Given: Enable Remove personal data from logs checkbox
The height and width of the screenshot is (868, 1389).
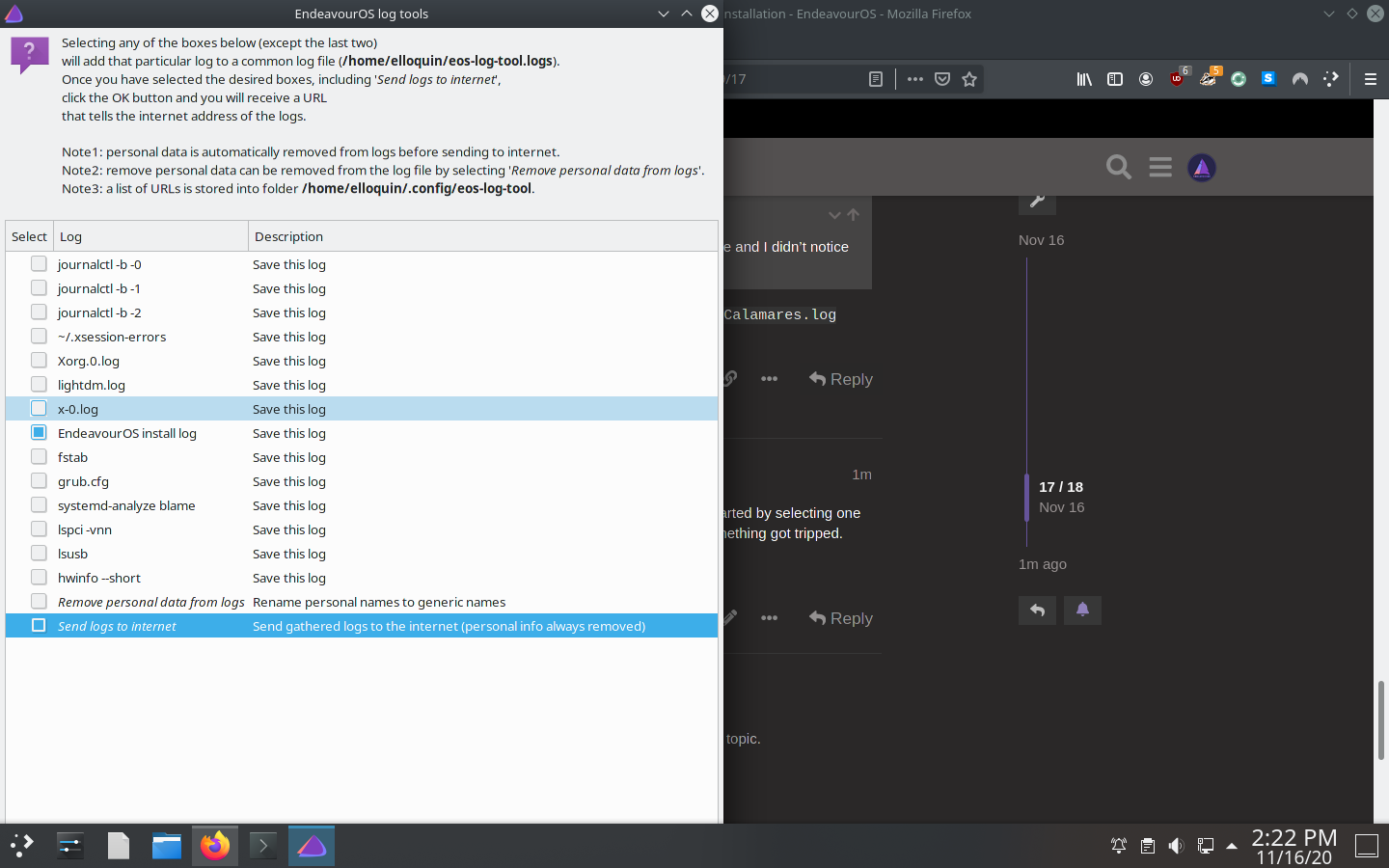Looking at the screenshot, I should (39, 601).
